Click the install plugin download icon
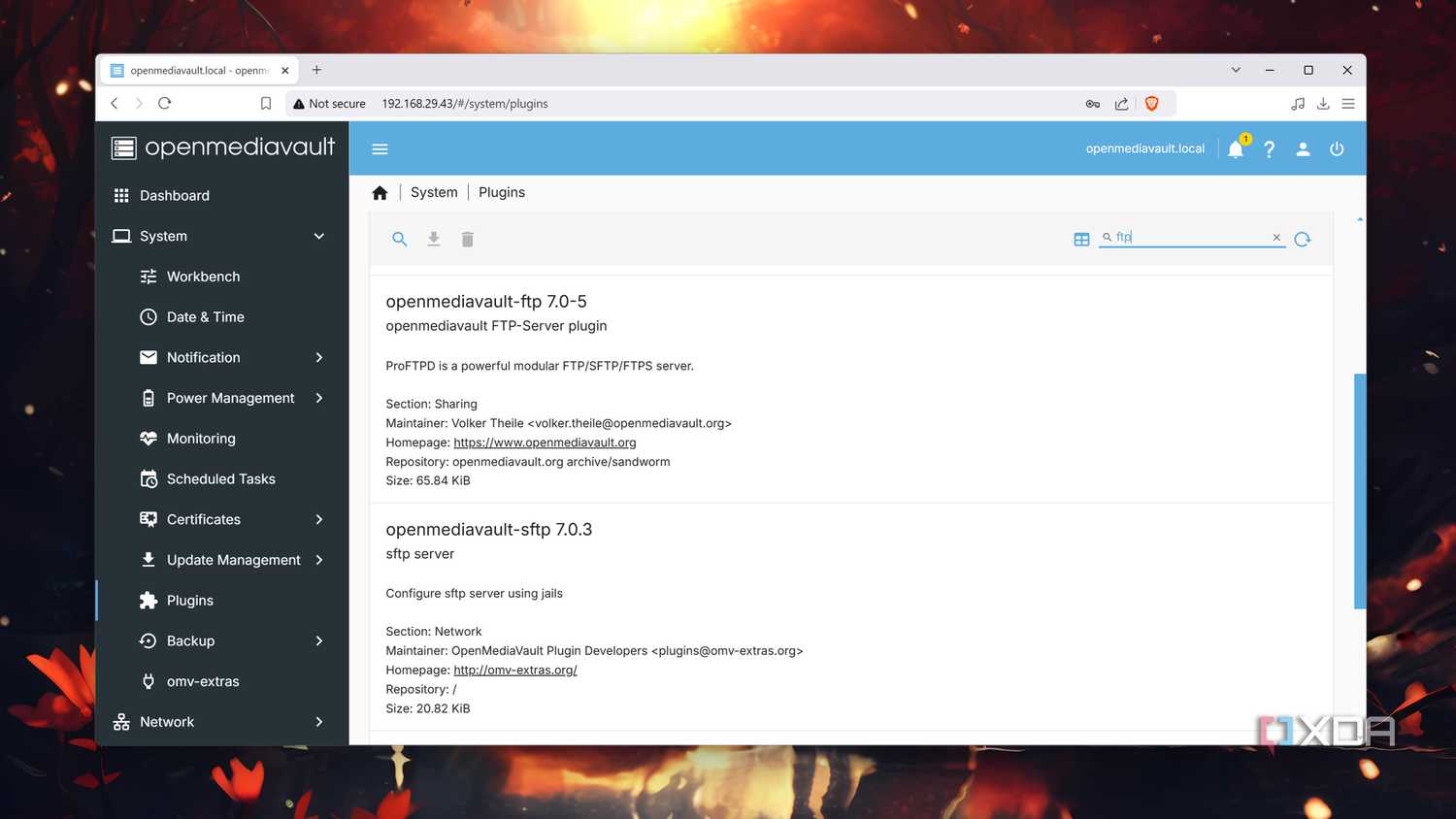Screen dimensions: 1456x819 (434, 239)
